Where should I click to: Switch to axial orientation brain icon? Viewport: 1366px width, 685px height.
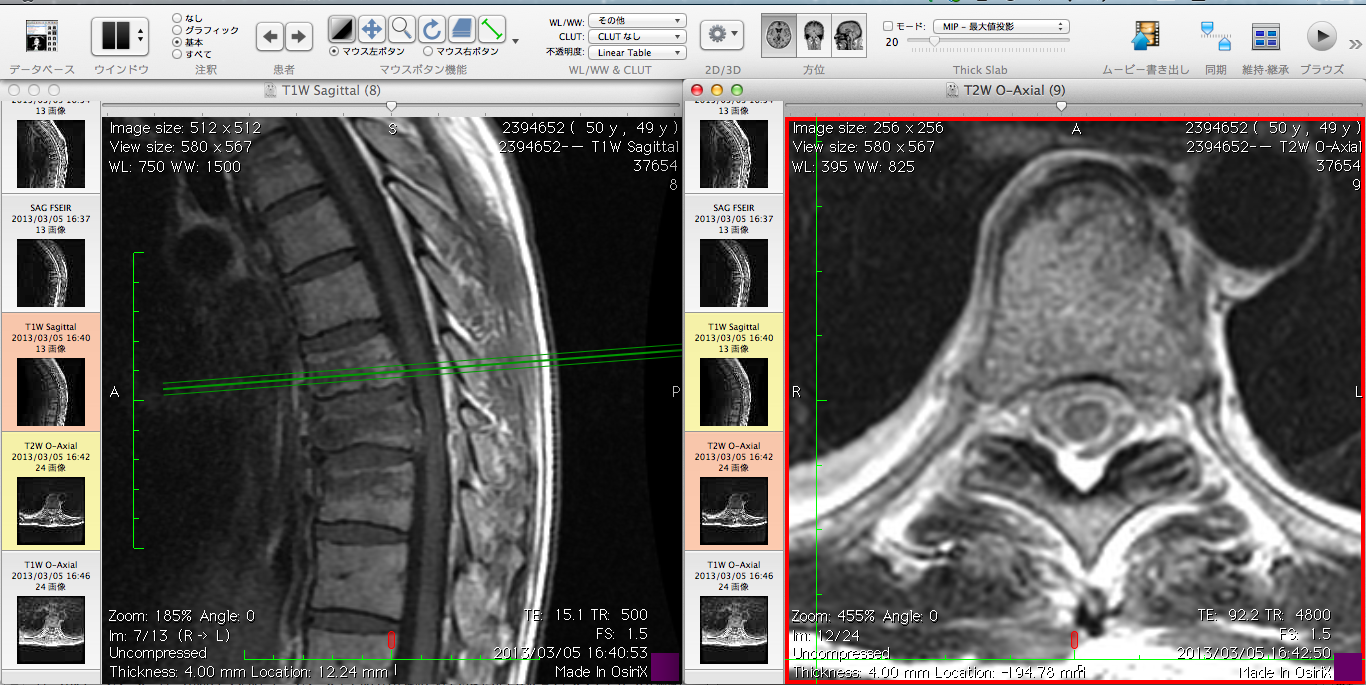(x=779, y=35)
